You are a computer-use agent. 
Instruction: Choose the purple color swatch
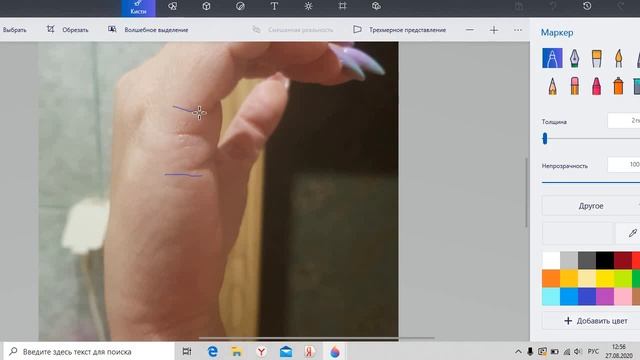coord(605,296)
